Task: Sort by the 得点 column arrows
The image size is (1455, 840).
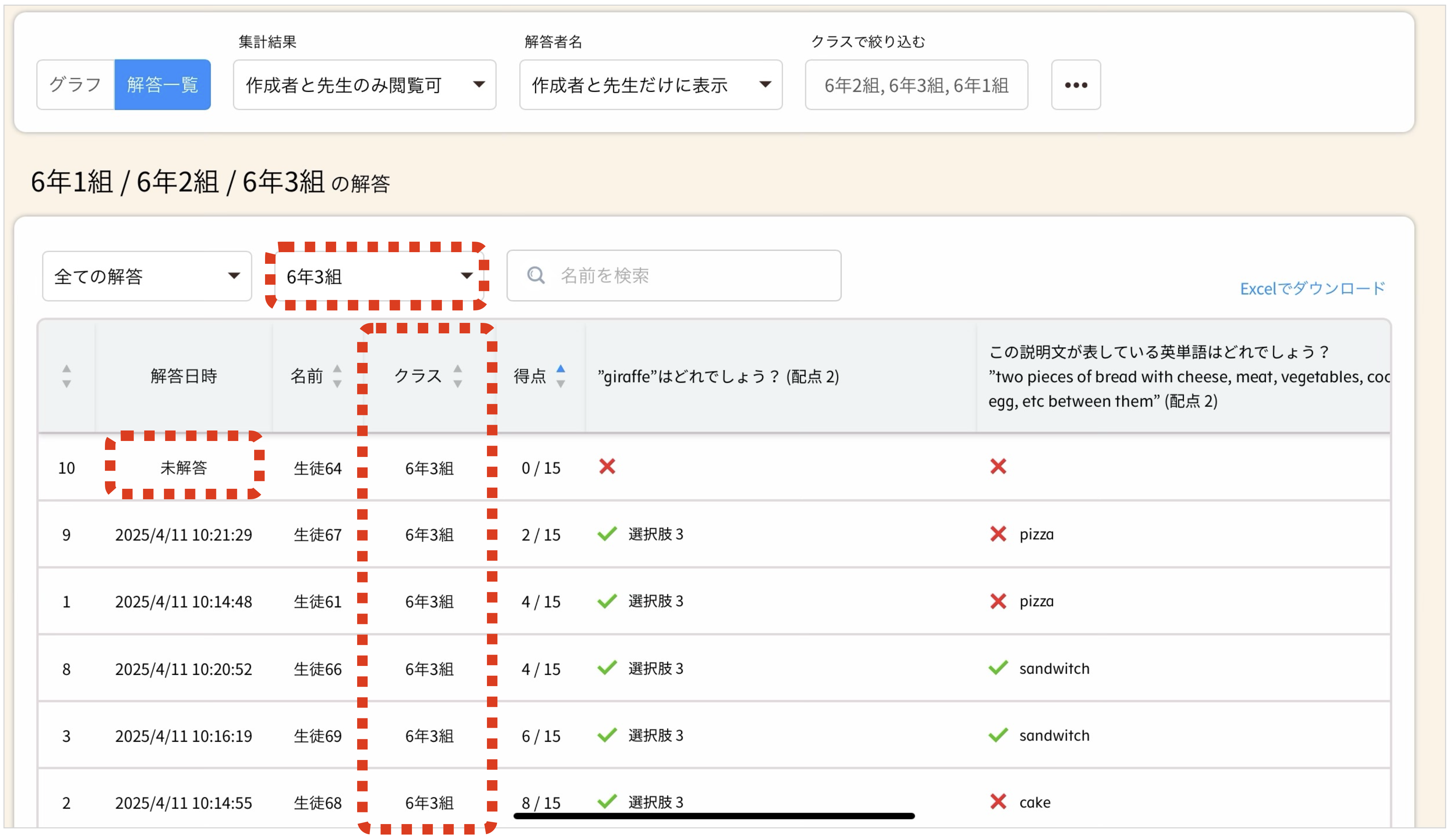Action: click(560, 376)
